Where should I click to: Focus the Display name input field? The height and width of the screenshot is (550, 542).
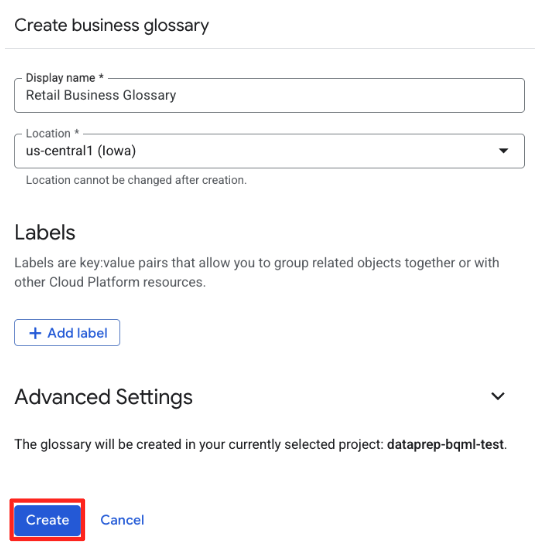pos(269,95)
